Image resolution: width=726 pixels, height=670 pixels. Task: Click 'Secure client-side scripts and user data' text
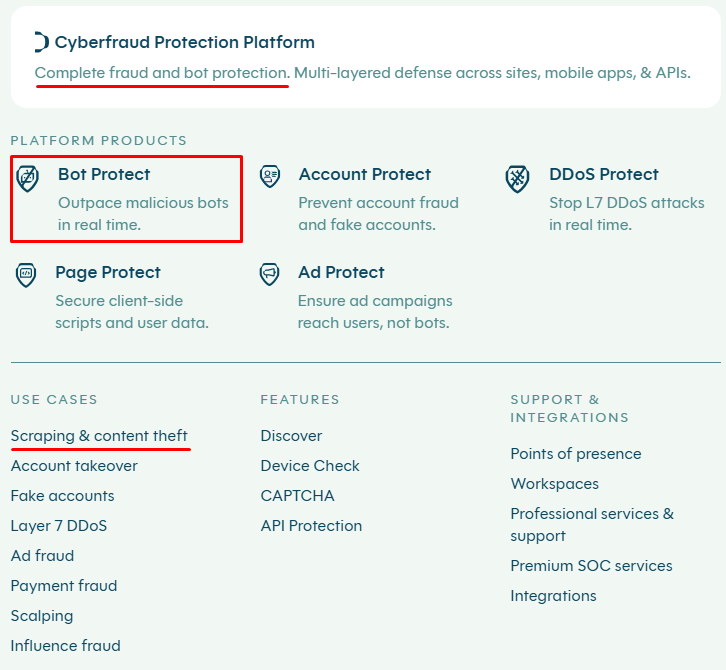pyautogui.click(x=132, y=312)
